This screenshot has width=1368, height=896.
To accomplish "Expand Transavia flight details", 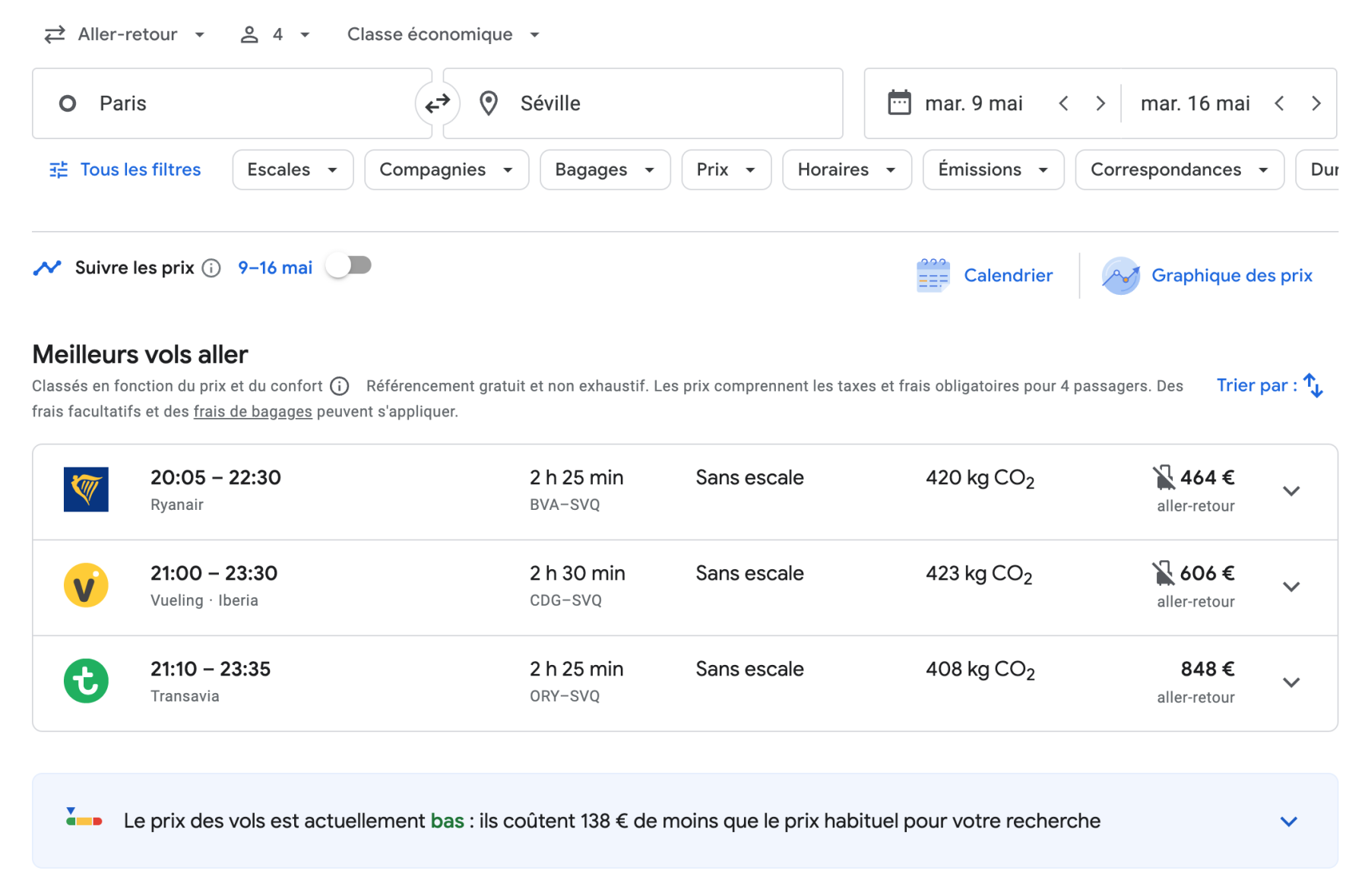I will [1291, 682].
